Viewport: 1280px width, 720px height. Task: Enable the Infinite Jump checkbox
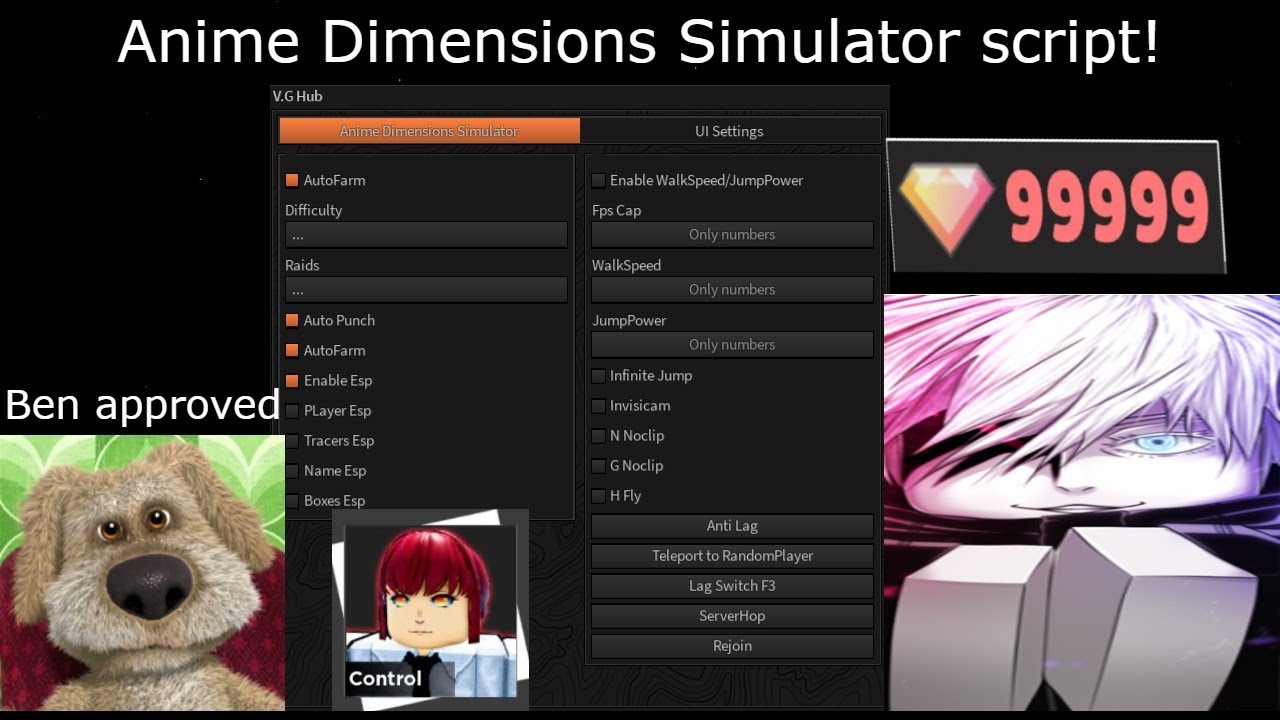(598, 376)
